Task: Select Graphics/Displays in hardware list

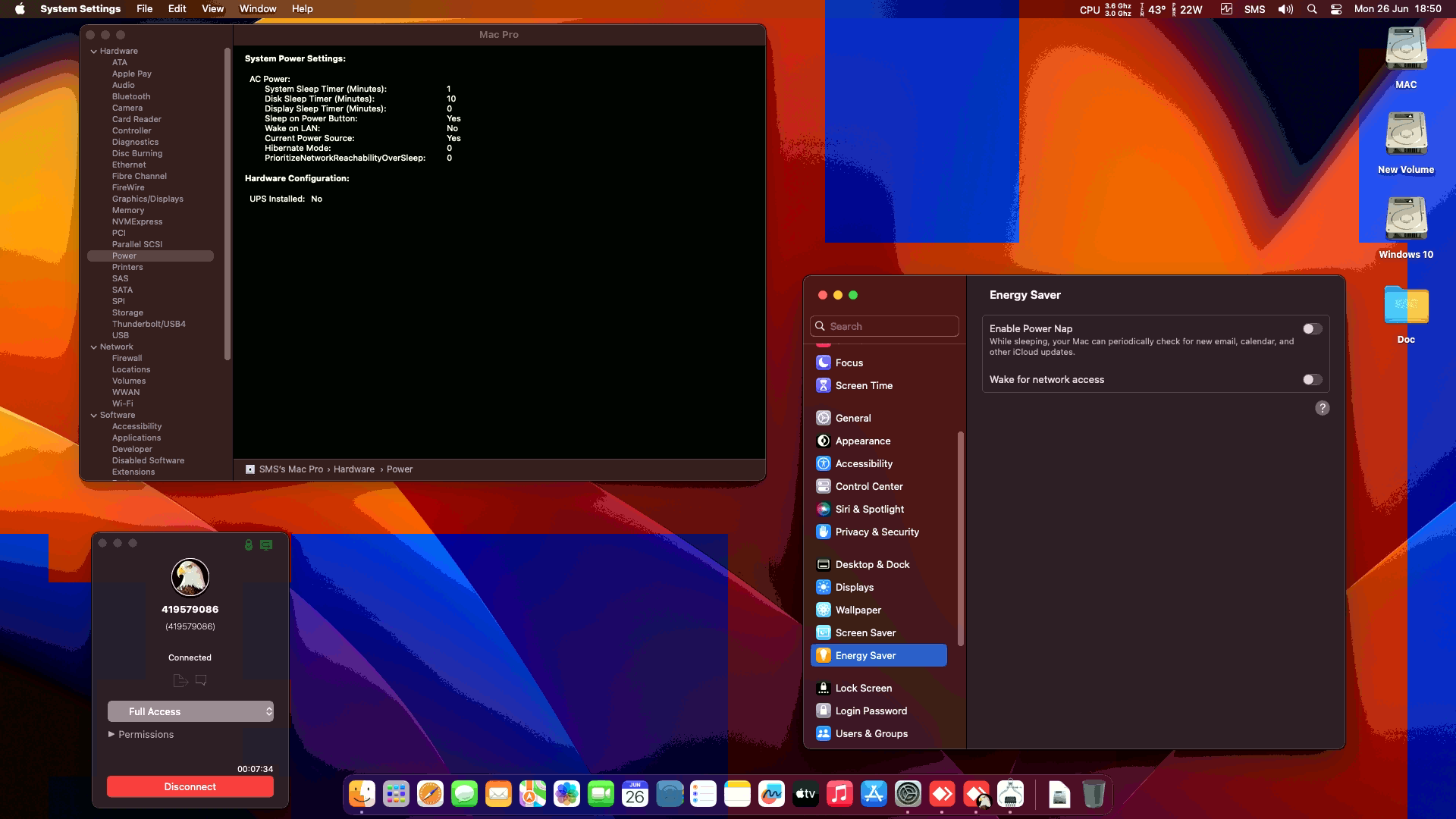Action: (148, 199)
